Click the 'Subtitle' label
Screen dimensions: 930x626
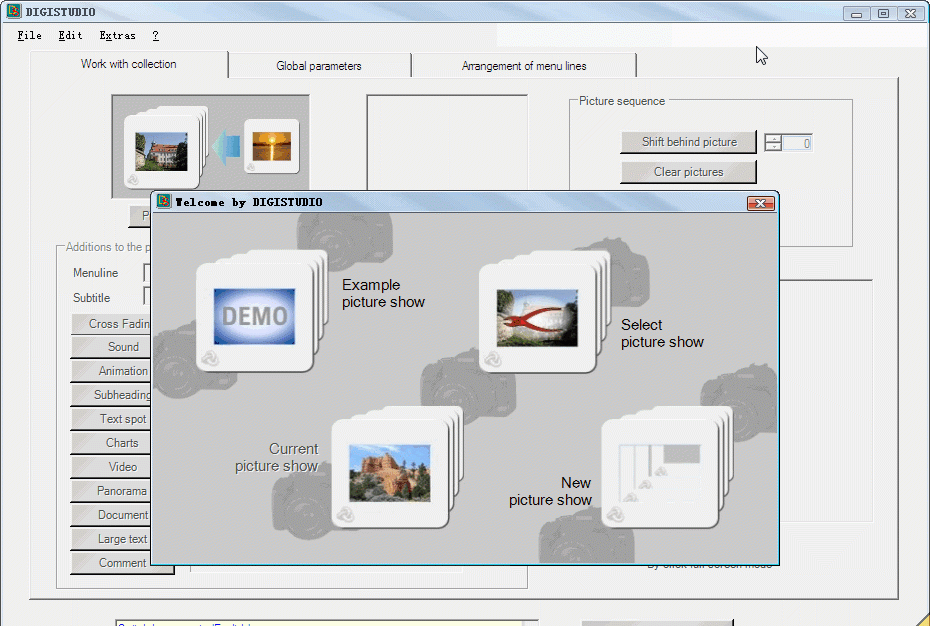point(91,298)
